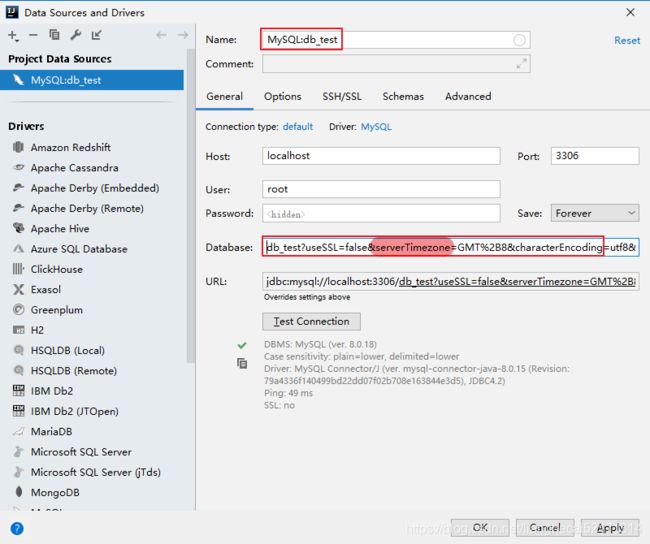Change connection type via default link

(x=298, y=126)
